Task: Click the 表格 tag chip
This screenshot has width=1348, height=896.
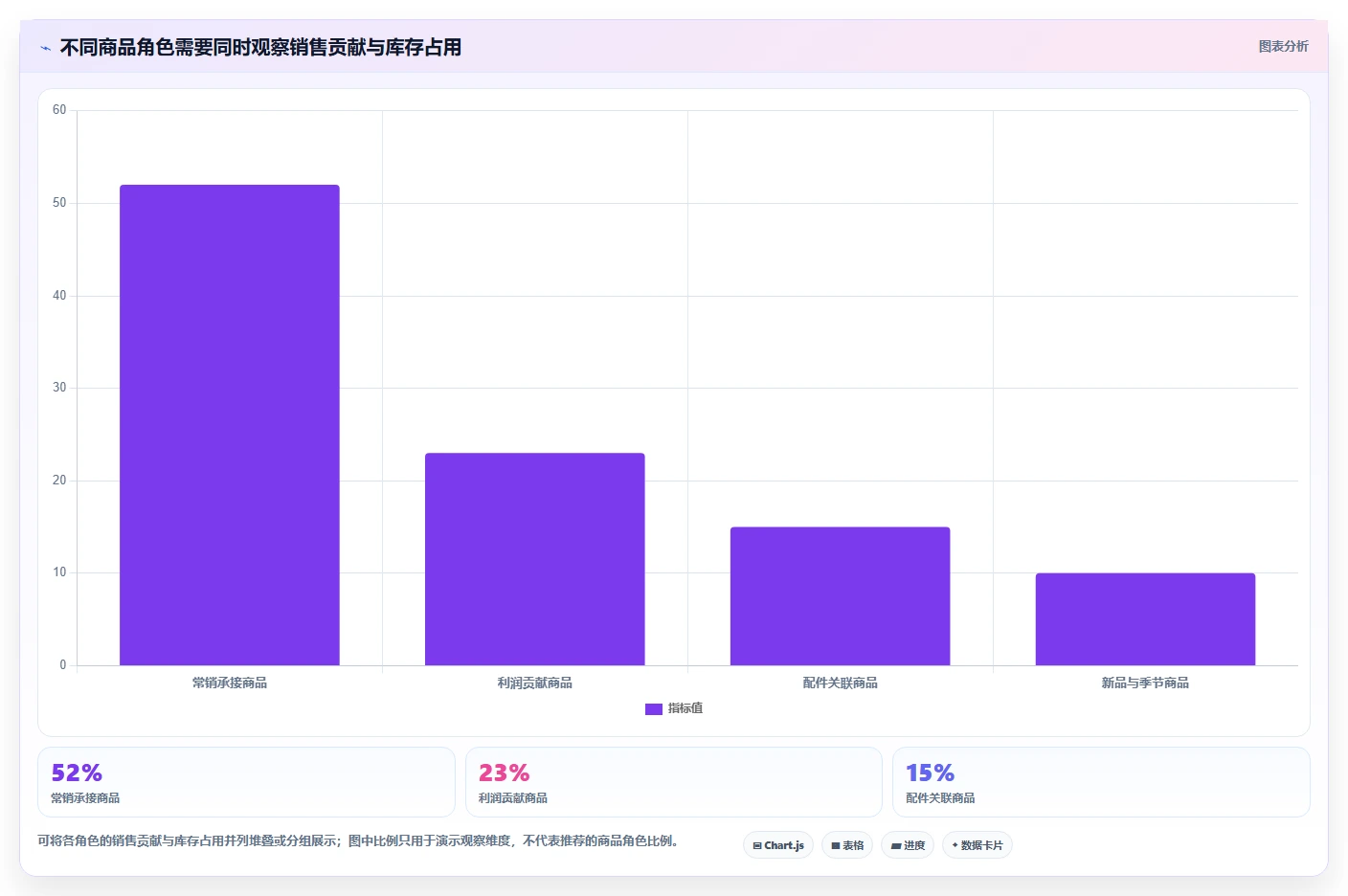Action: tap(847, 845)
